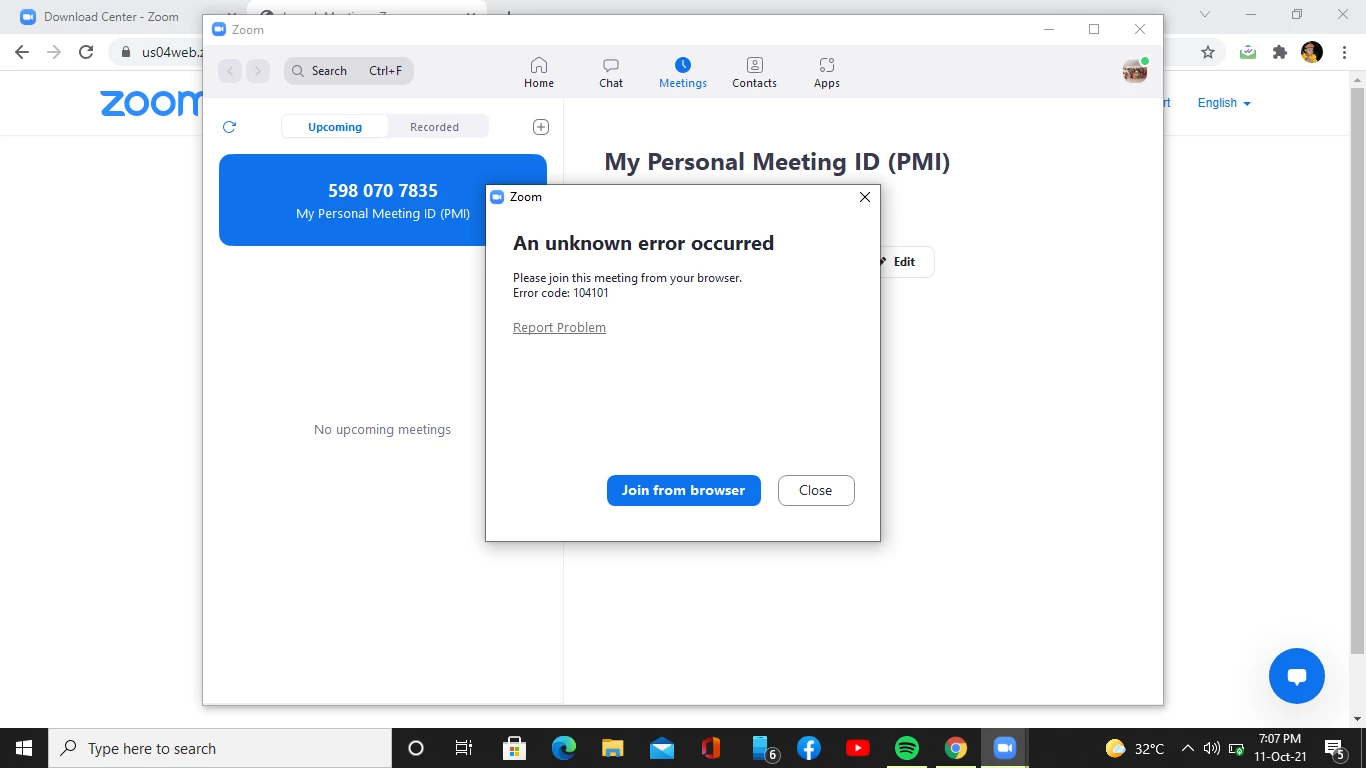Open the Contacts tab in Zoom
The image size is (1366, 768).
(754, 73)
